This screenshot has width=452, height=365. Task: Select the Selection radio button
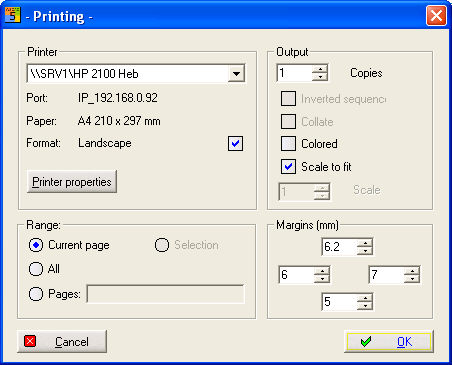tap(162, 245)
